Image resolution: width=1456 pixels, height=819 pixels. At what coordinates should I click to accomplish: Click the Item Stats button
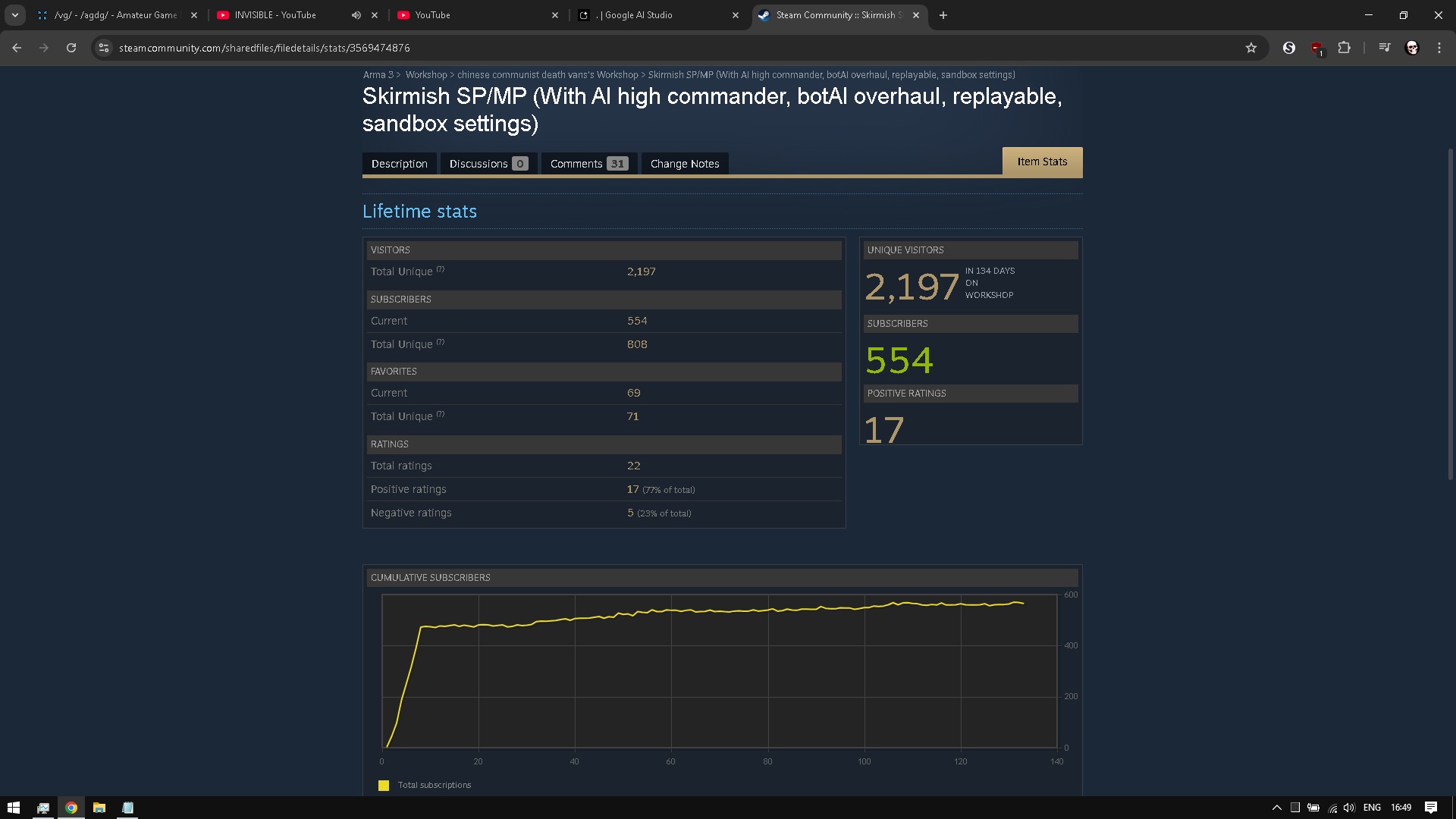click(x=1042, y=162)
